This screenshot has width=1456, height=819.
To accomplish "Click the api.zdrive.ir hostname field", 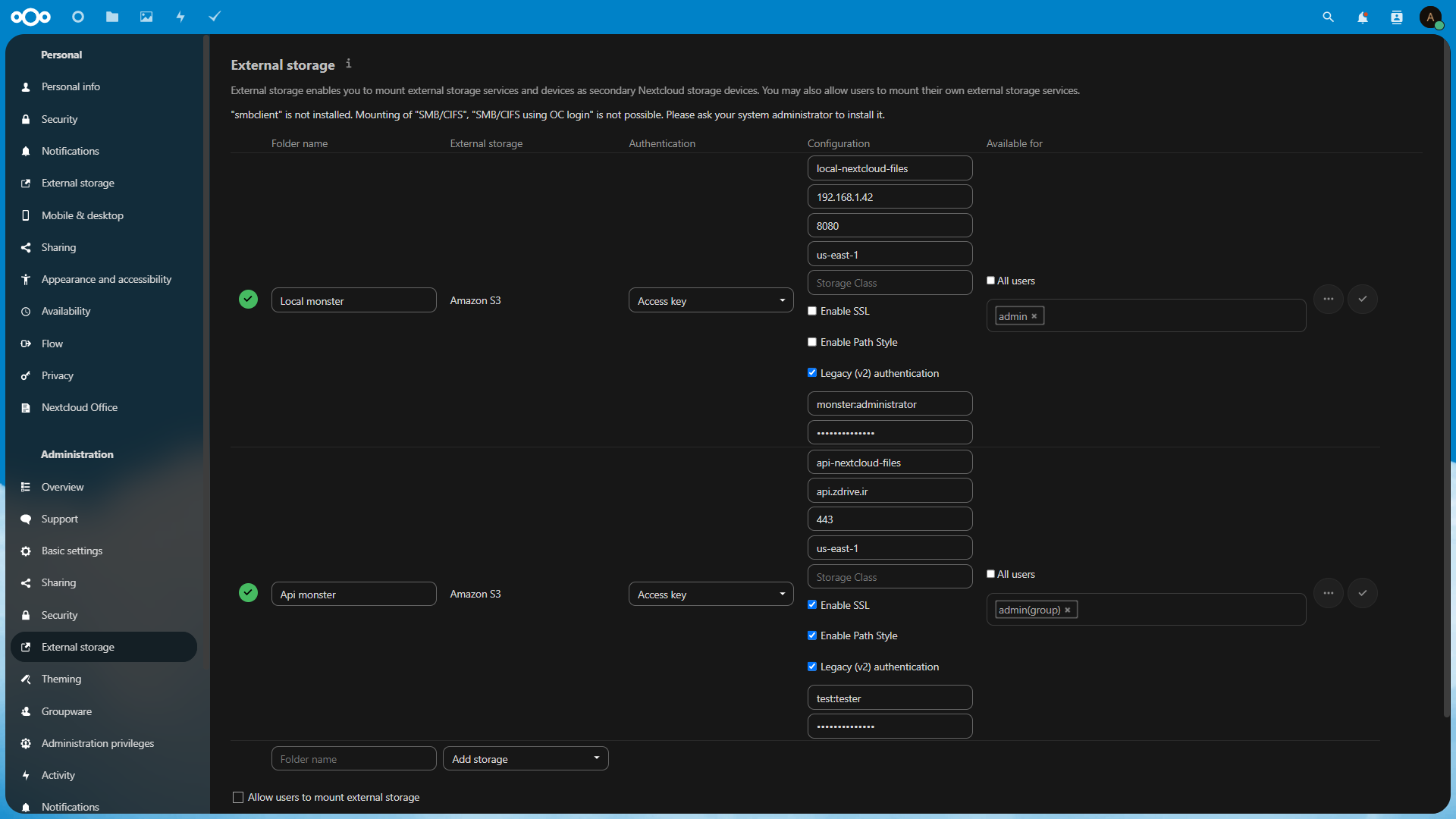I will [890, 491].
